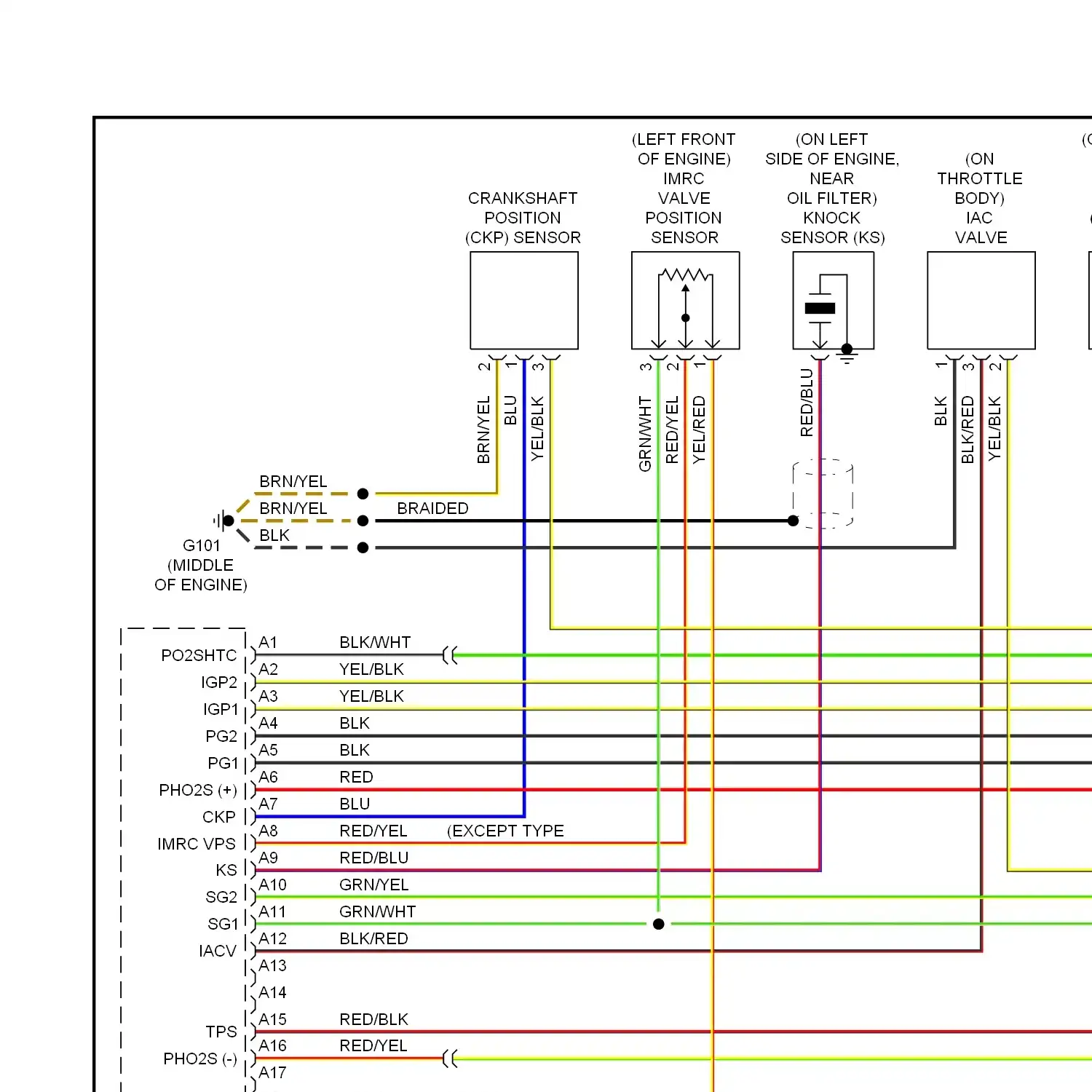Screen dimensions: 1092x1092
Task: Click terminal label A17
Action: (x=272, y=1072)
